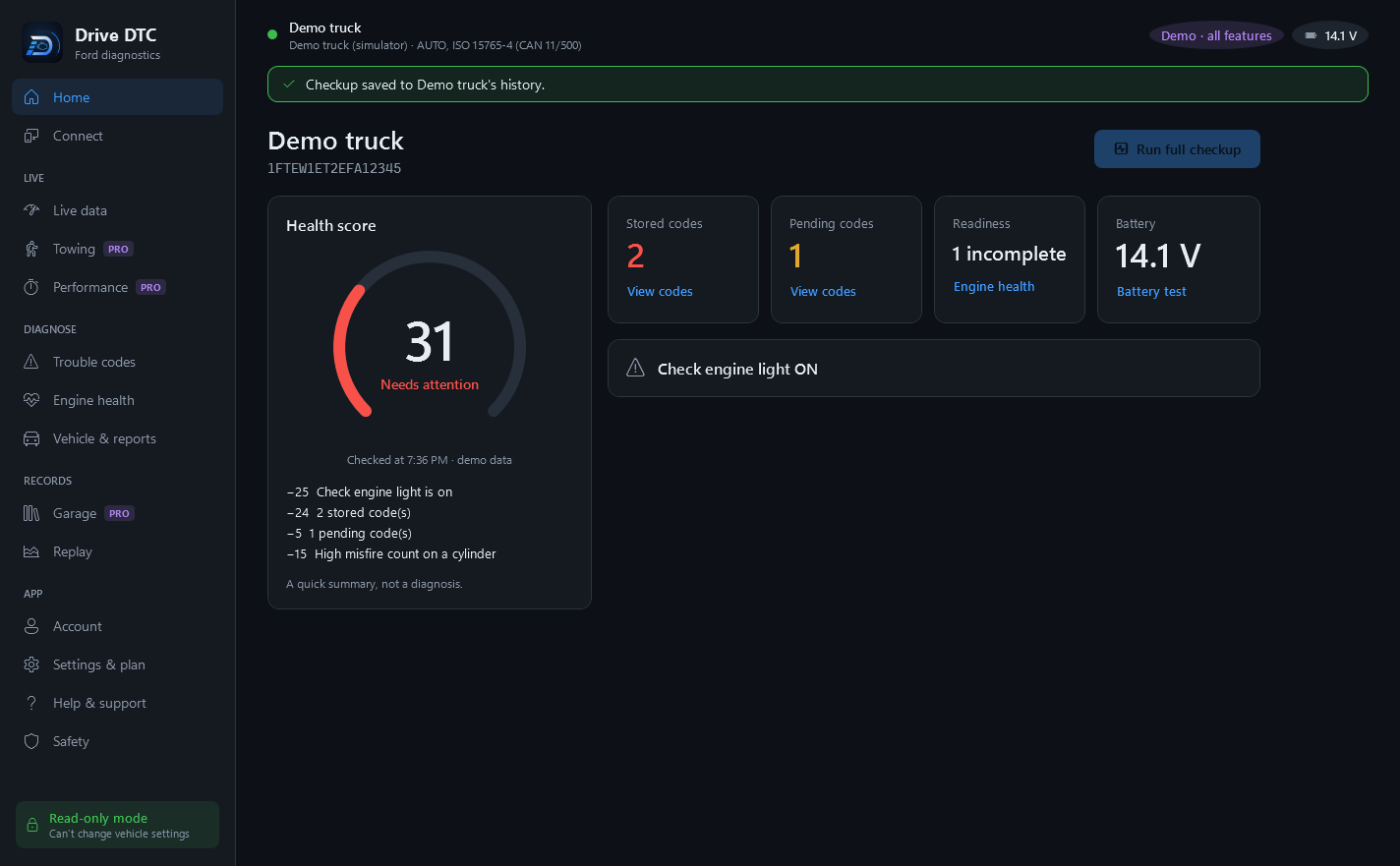Click the Drive DTC app logo

(42, 43)
